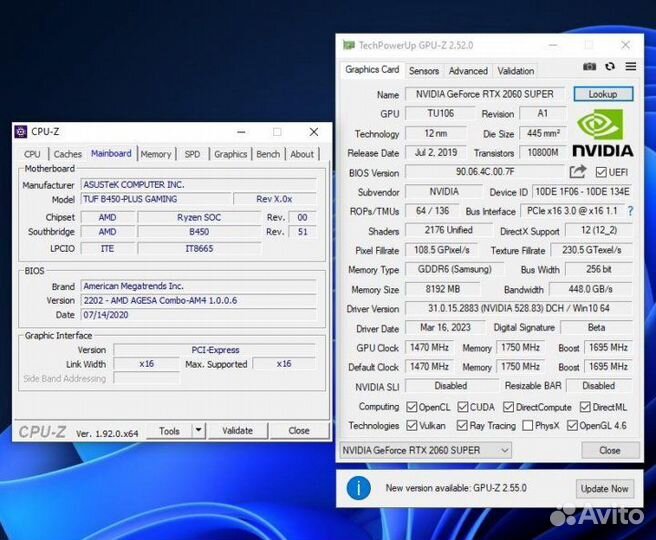Click the Link Width x16 value
Image resolution: width=656 pixels, height=540 pixels.
[x=146, y=364]
